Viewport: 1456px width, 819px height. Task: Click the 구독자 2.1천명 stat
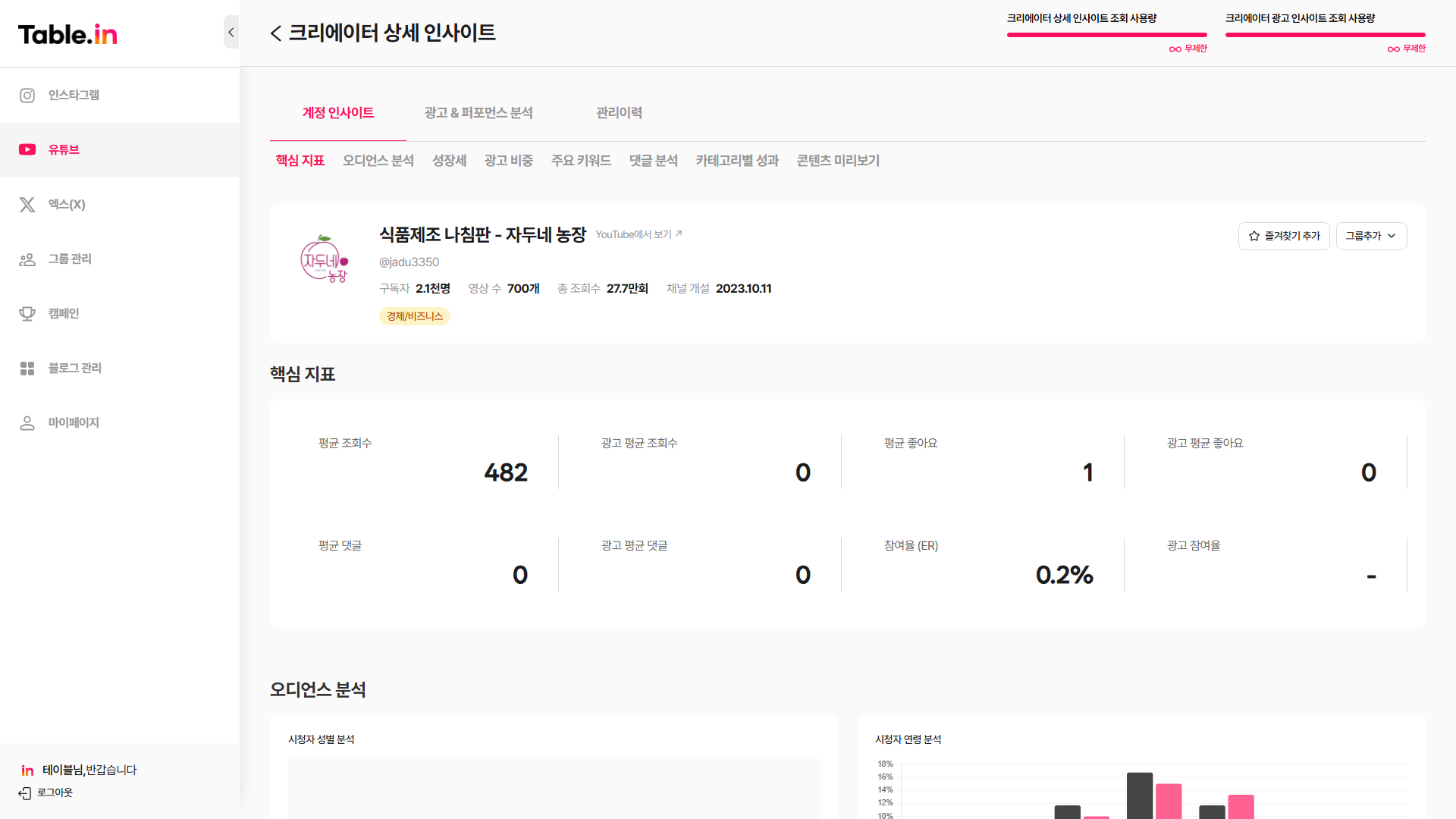point(415,289)
